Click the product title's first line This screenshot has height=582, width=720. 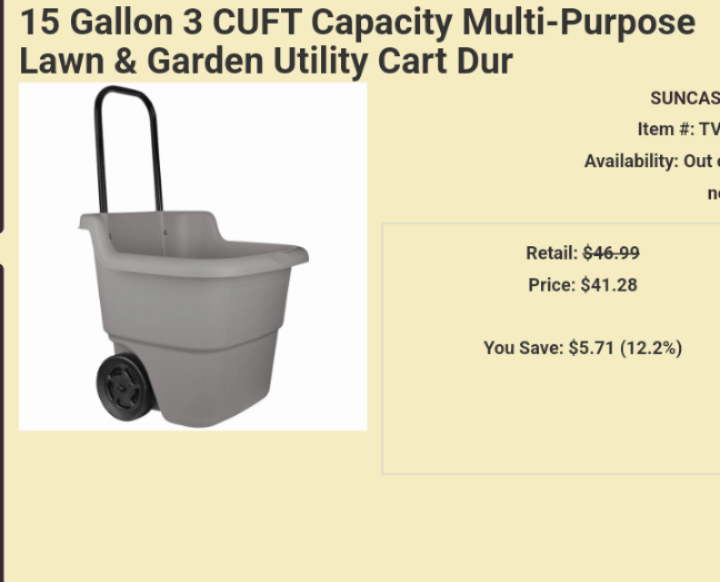357,22
